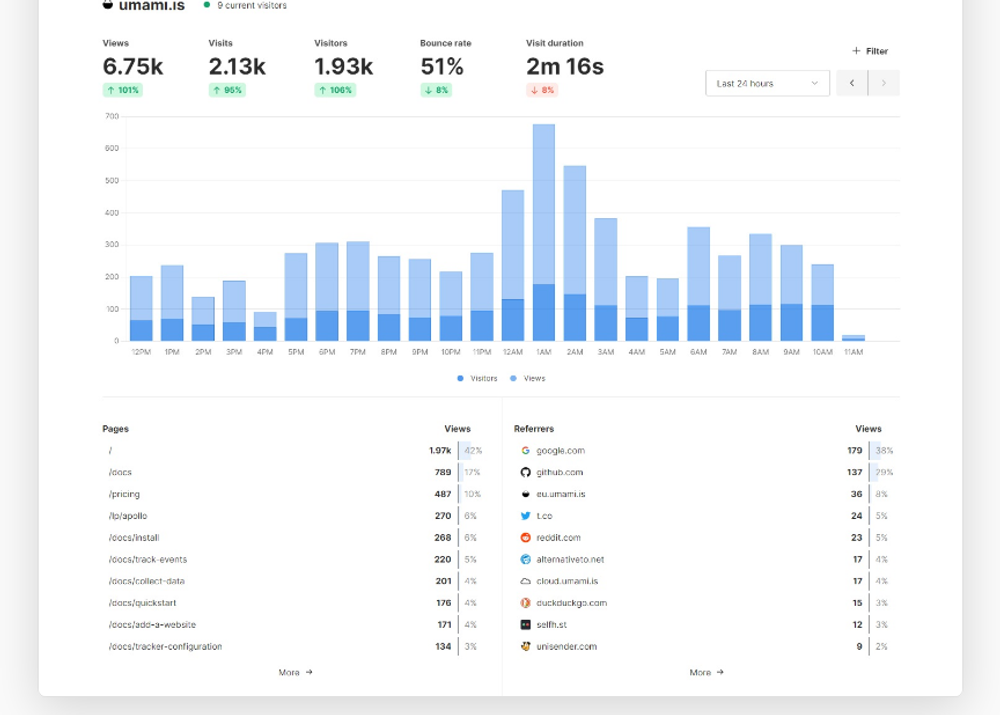Screen dimensions: 1000x715
Task: Open the Last 24 hours dropdown
Action: click(x=767, y=84)
